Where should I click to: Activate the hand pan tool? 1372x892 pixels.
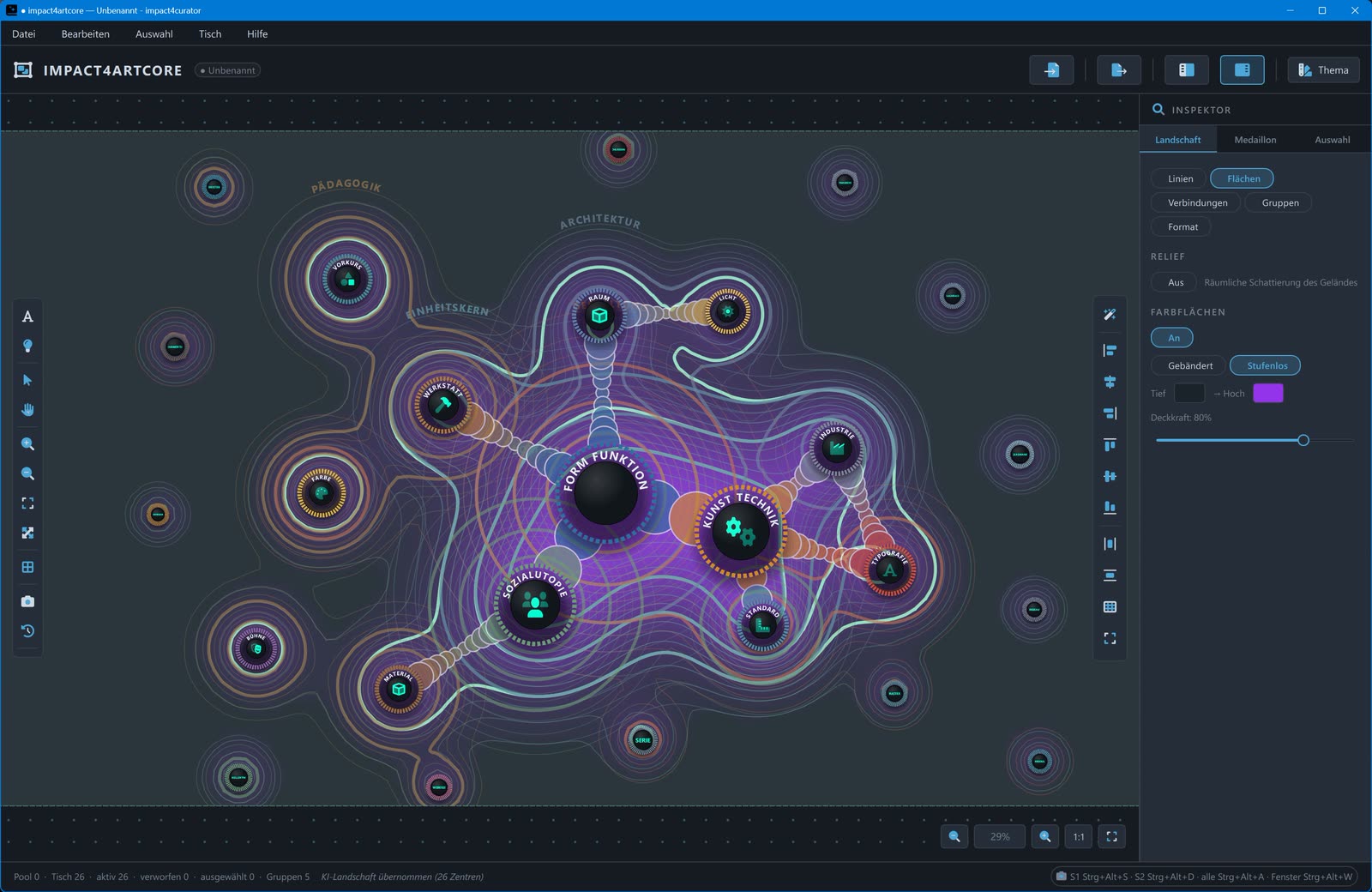point(27,410)
